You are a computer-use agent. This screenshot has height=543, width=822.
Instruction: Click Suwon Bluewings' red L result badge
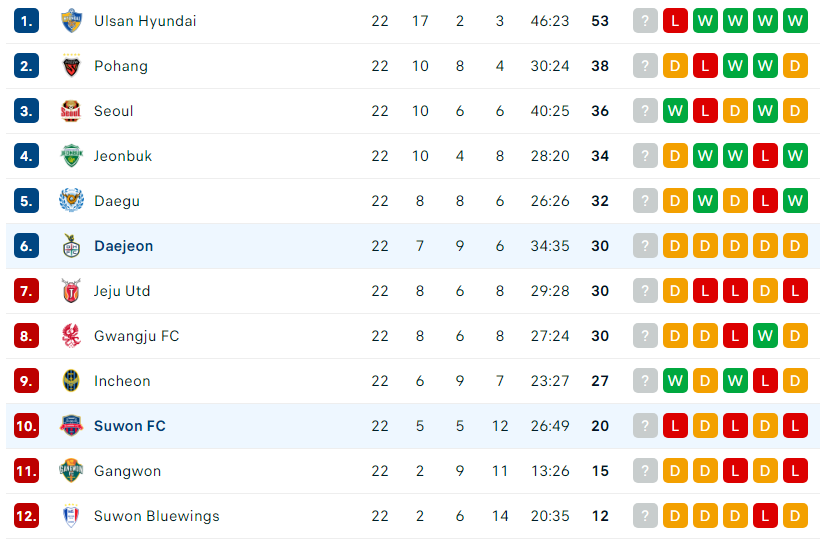tap(765, 516)
